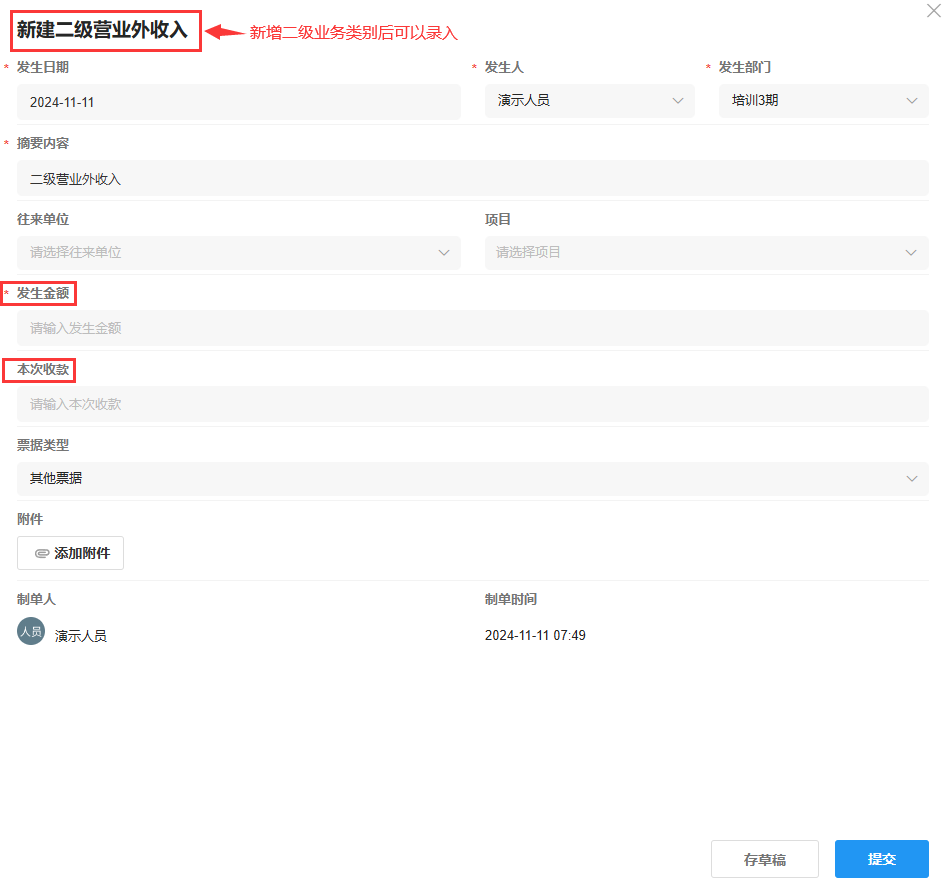Screen dimensions: 948x880
Task: Click the 摘要内容 text field
Action: [472, 177]
